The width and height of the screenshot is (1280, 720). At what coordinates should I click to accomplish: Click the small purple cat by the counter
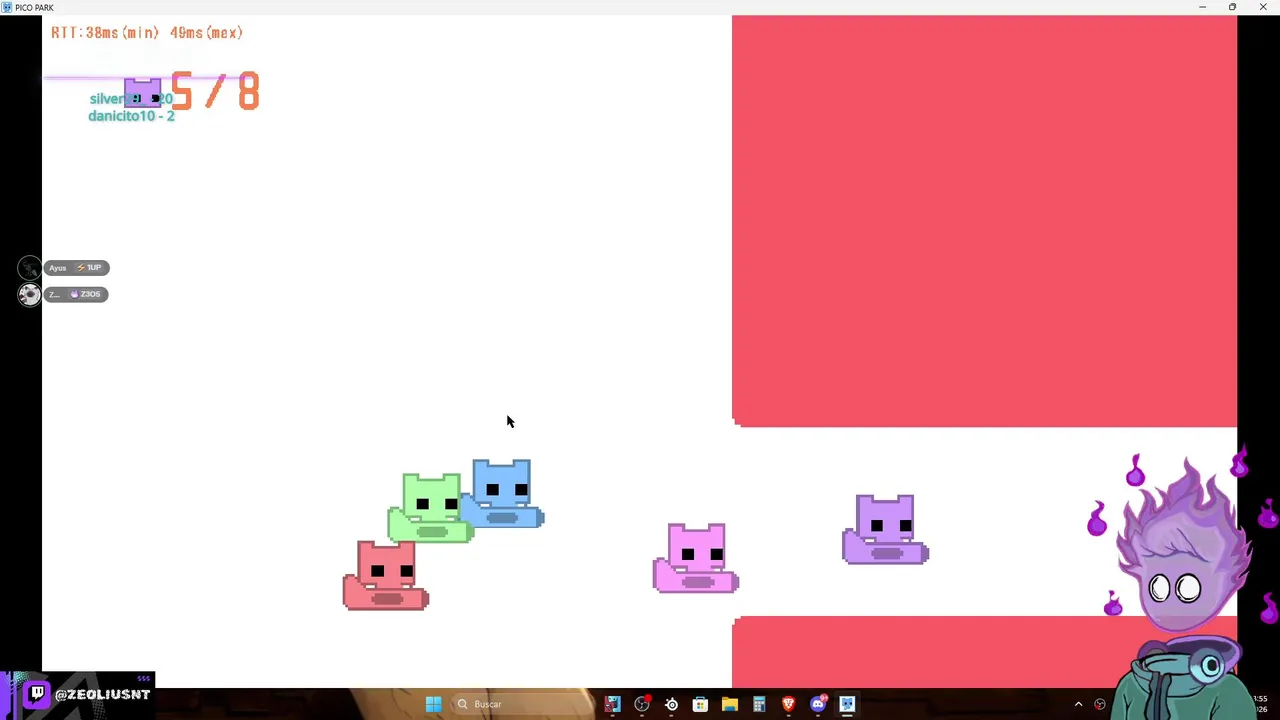(x=142, y=93)
